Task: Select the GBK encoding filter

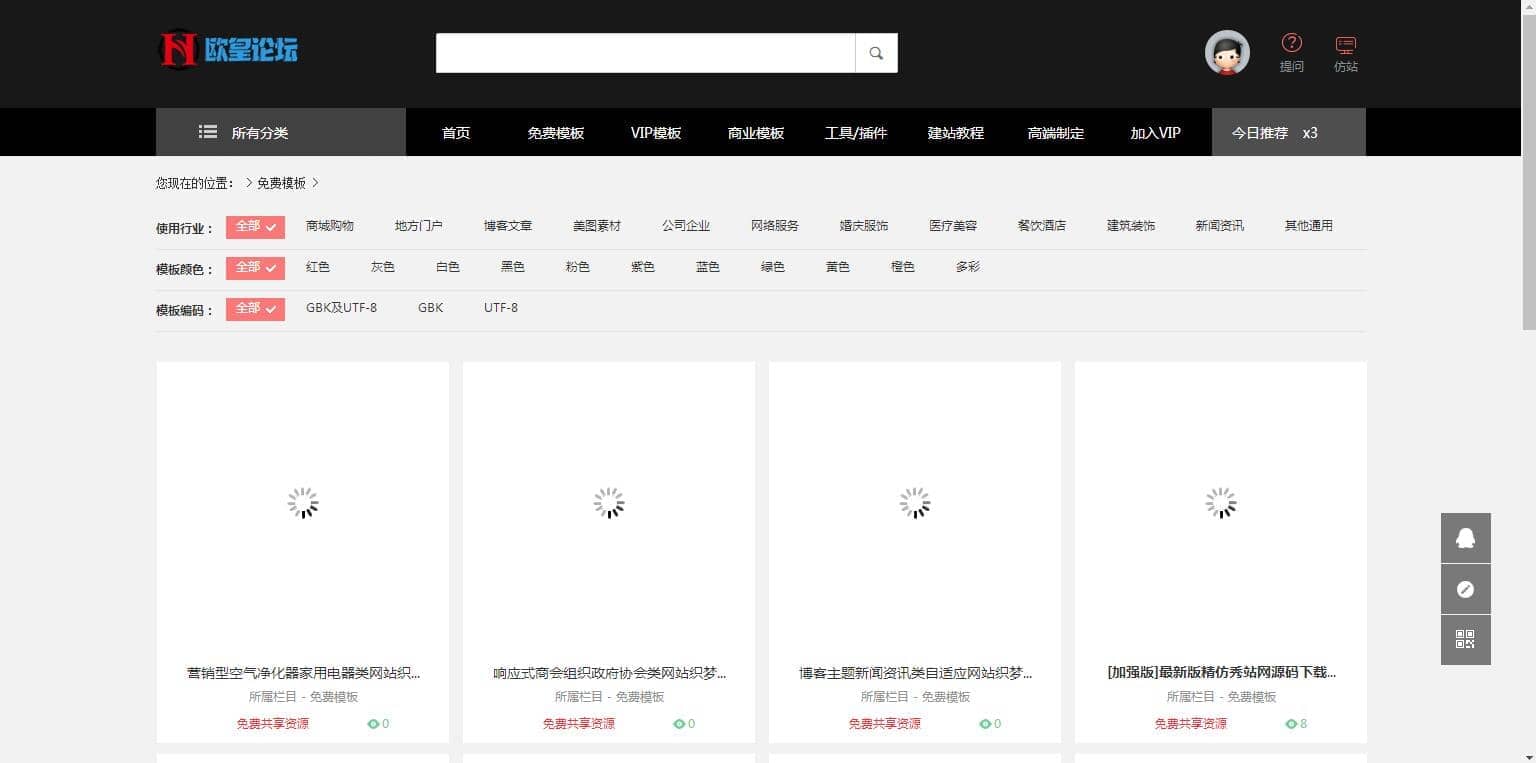Action: pos(431,308)
